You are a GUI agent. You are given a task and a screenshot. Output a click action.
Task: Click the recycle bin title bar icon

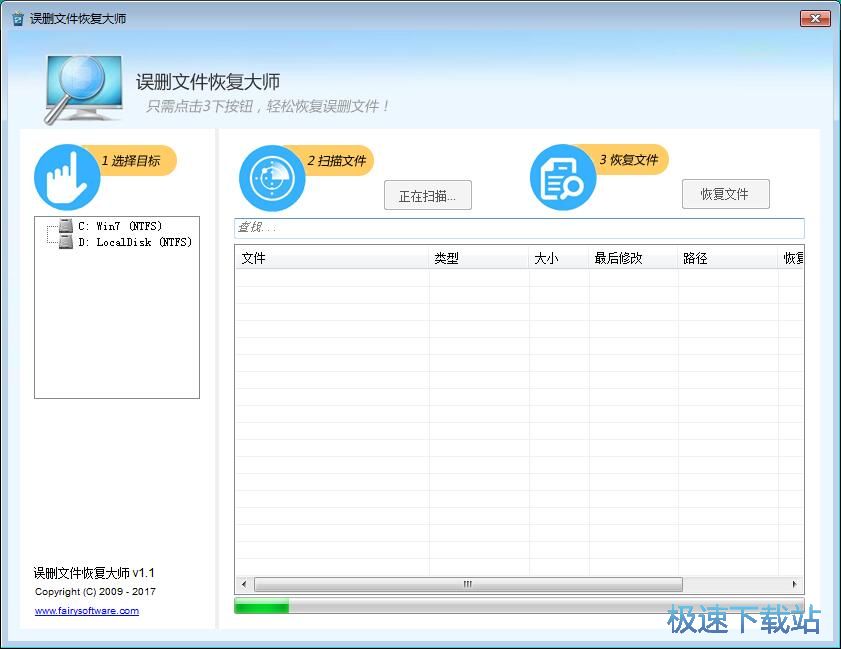18,19
